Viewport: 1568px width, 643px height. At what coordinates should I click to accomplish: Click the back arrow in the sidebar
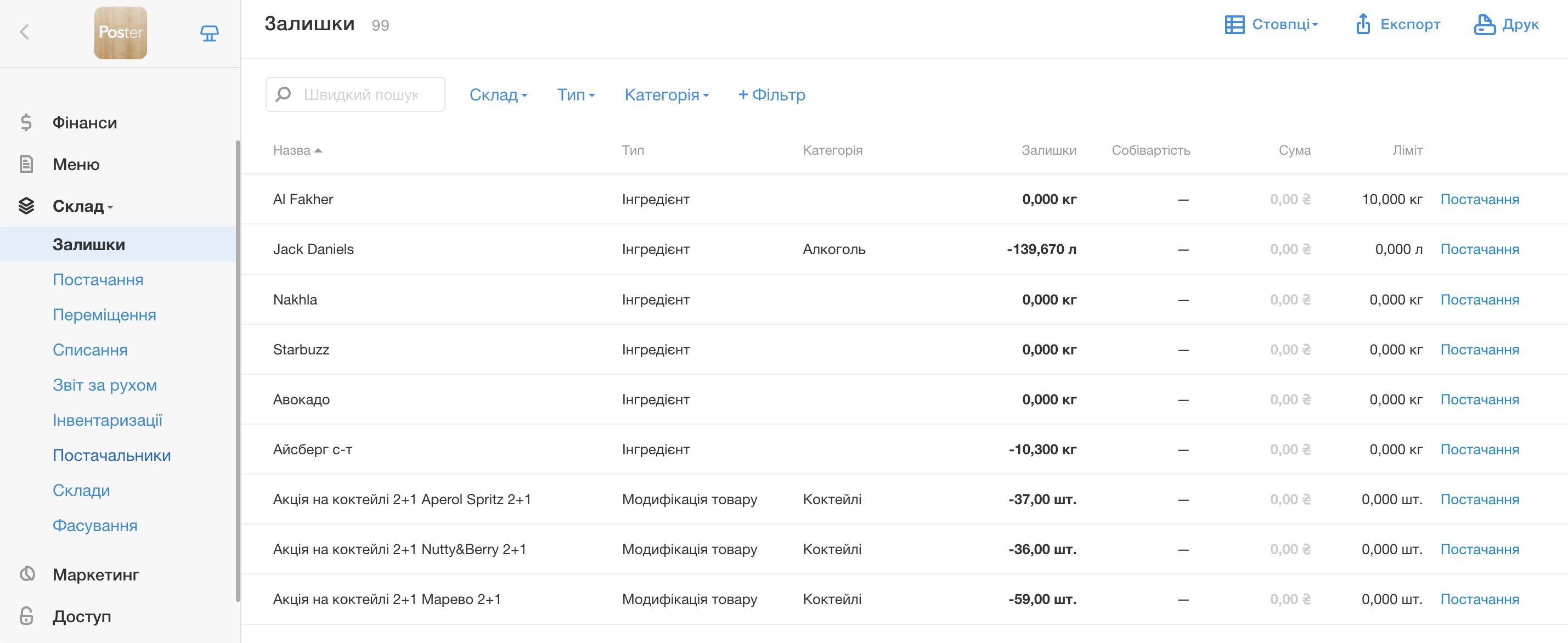[x=24, y=32]
